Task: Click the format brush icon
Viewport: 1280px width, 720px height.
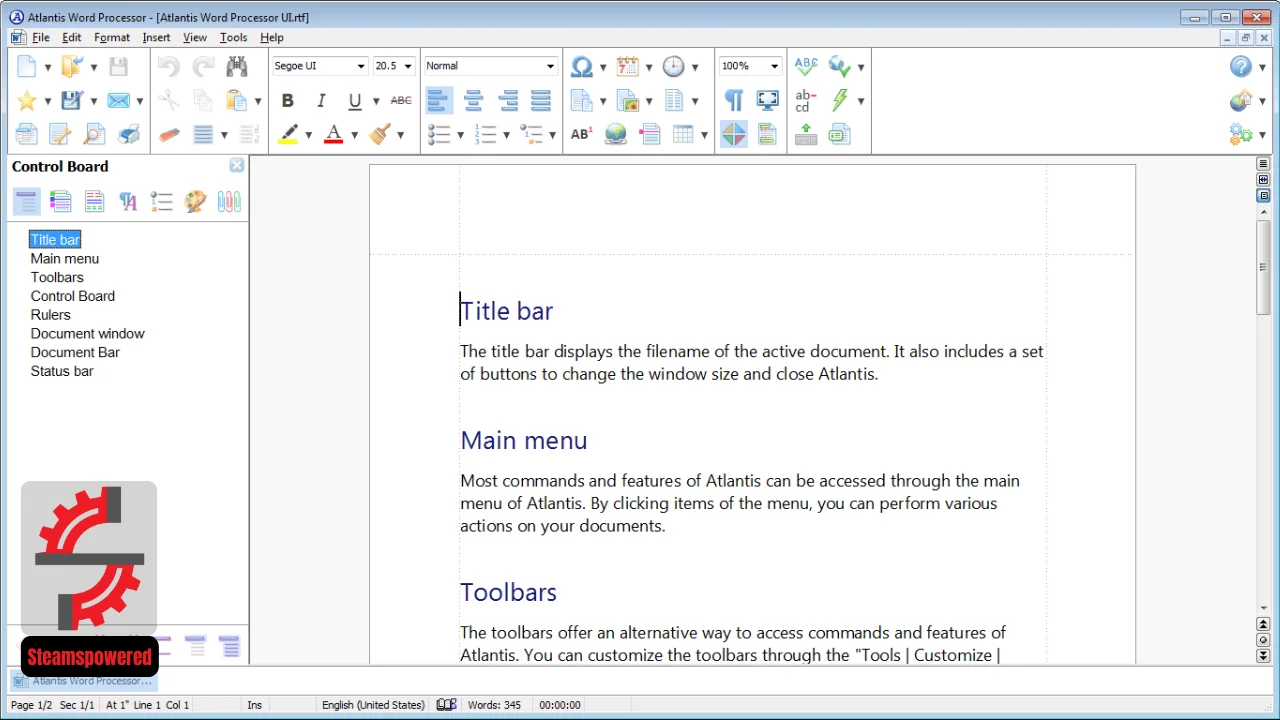Action: pos(380,134)
